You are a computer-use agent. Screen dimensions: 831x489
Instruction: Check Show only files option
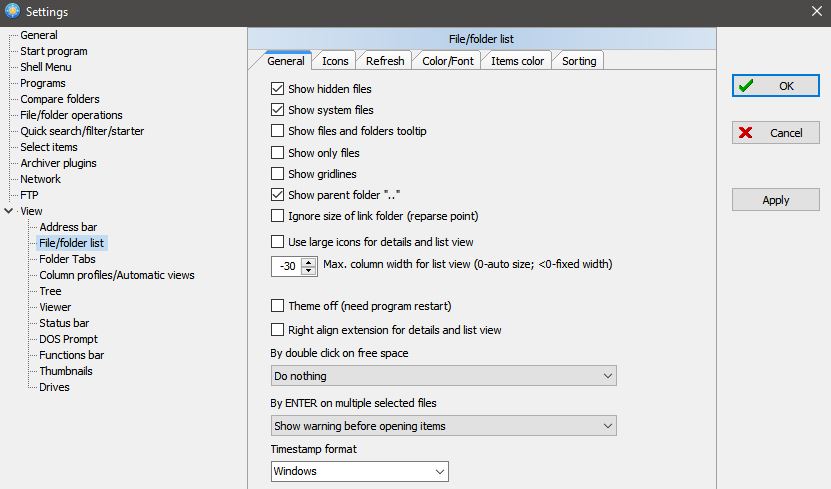pyautogui.click(x=277, y=153)
